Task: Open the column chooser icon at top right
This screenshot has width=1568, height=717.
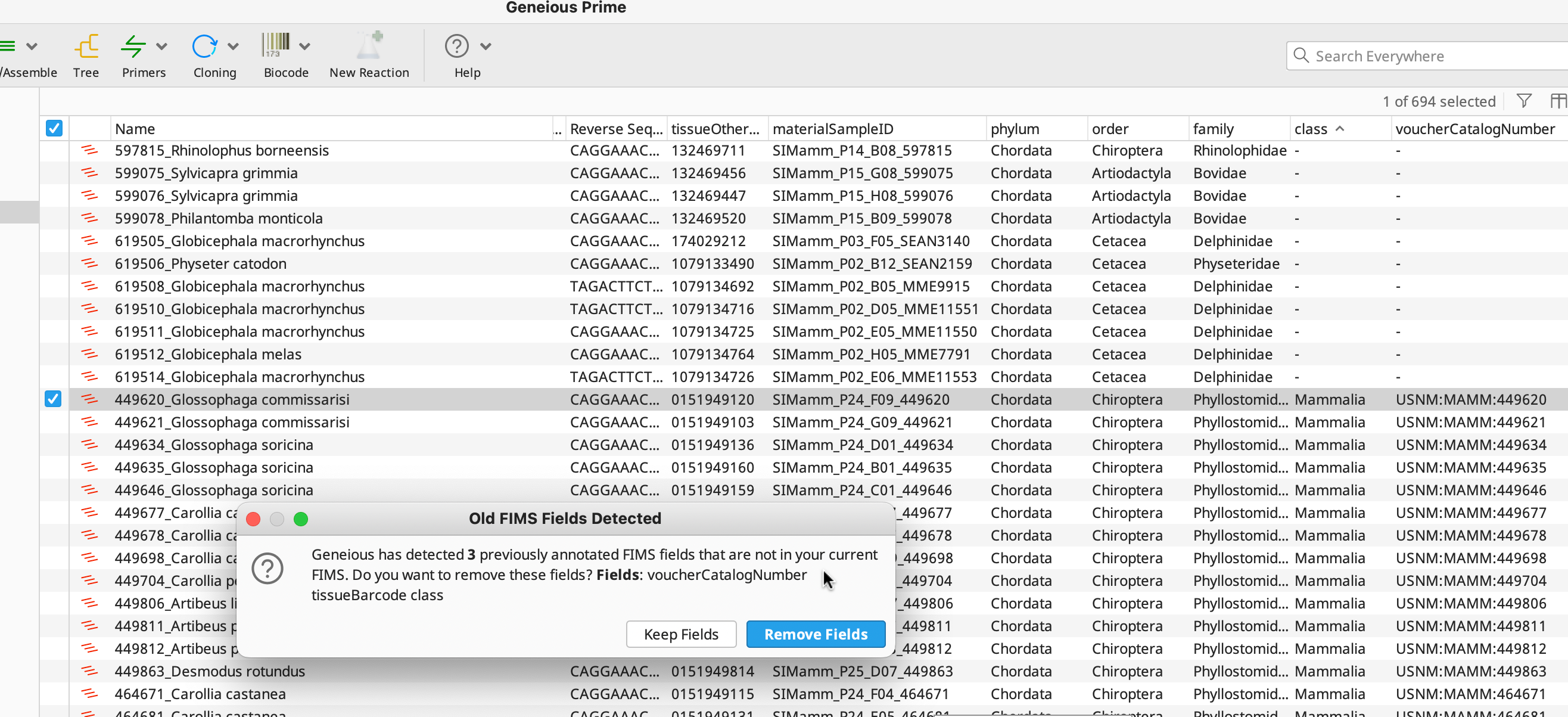Action: coord(1559,101)
